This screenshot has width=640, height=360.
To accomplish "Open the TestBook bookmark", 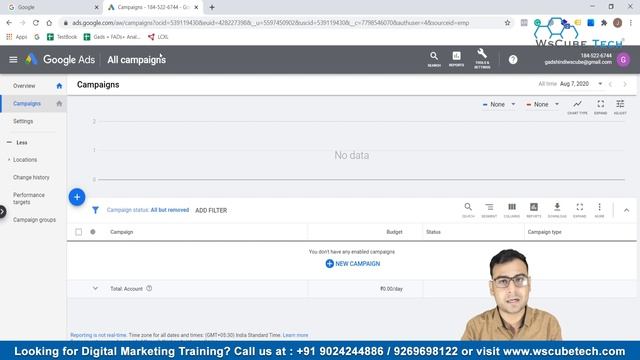I will pos(62,37).
